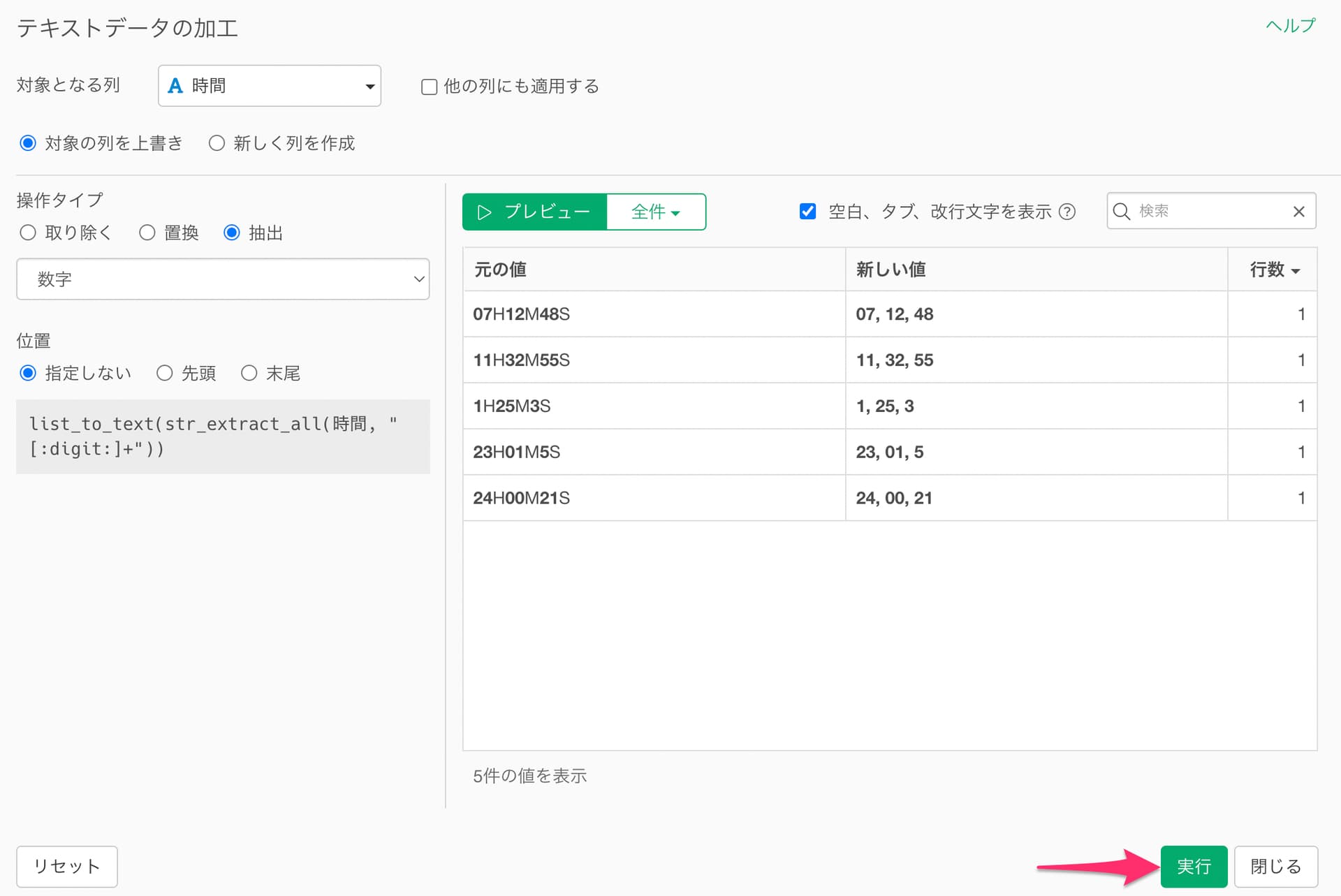Toggle 空白、タブ、改行文字を表示 checkbox
The height and width of the screenshot is (896, 1341).
point(807,211)
